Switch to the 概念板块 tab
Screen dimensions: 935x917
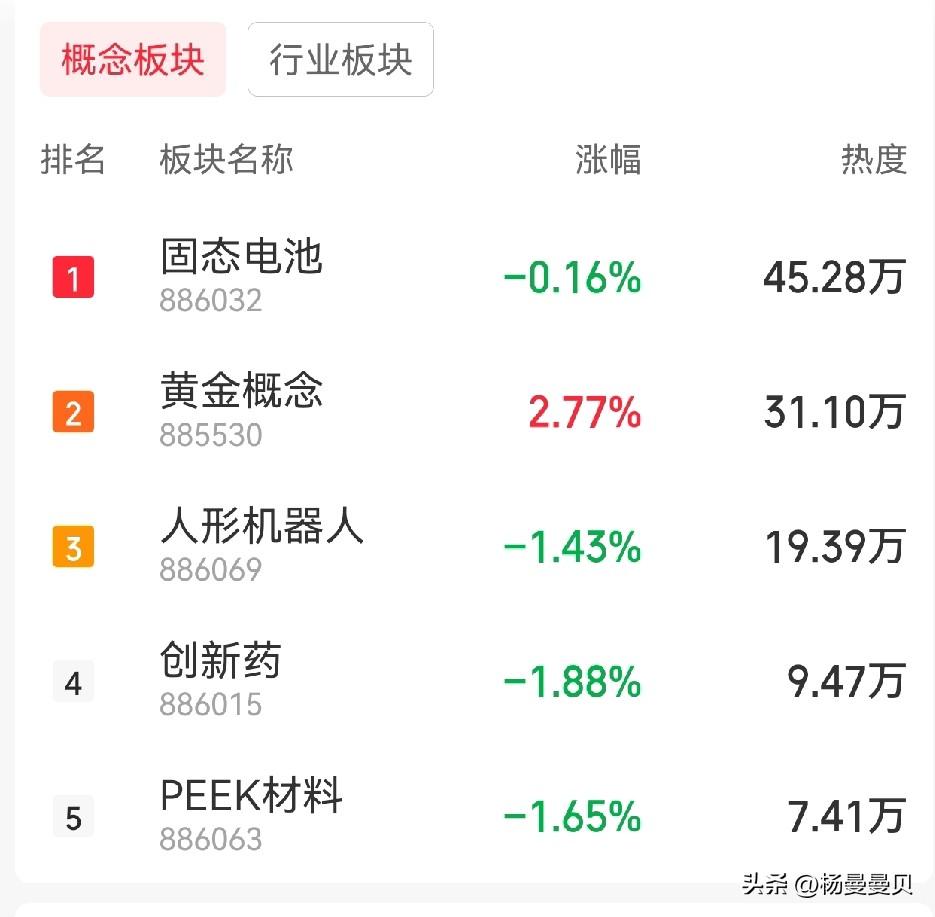coord(133,60)
